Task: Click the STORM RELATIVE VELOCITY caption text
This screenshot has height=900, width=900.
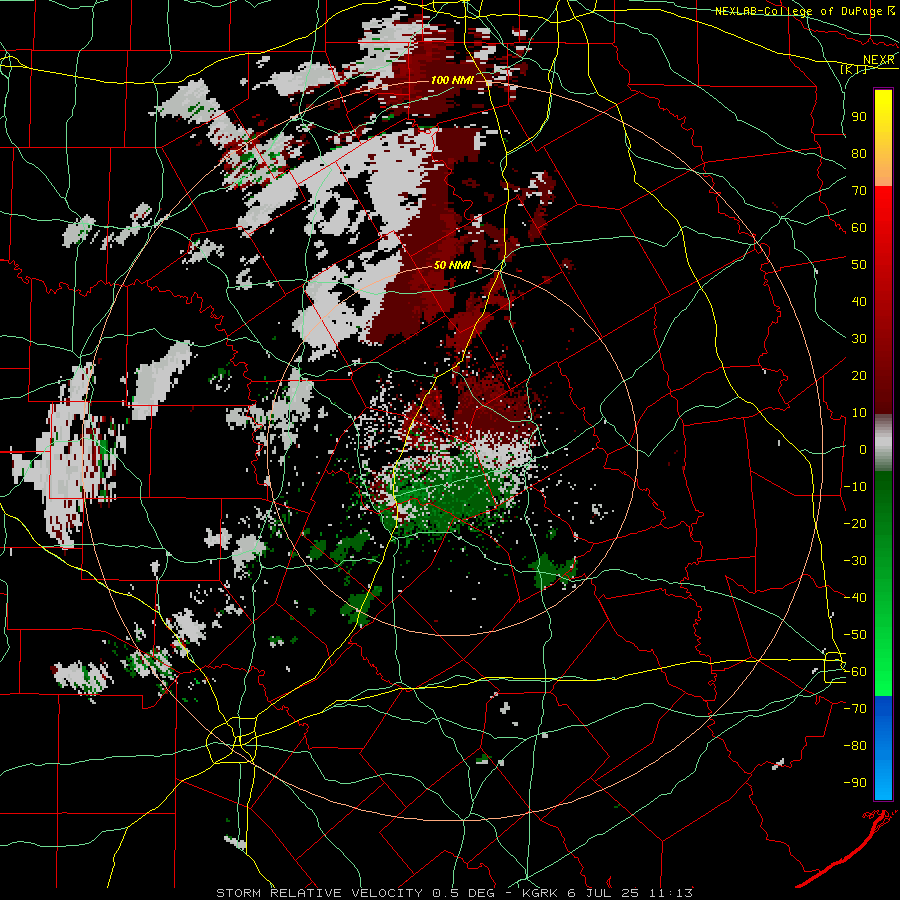Action: [319, 893]
